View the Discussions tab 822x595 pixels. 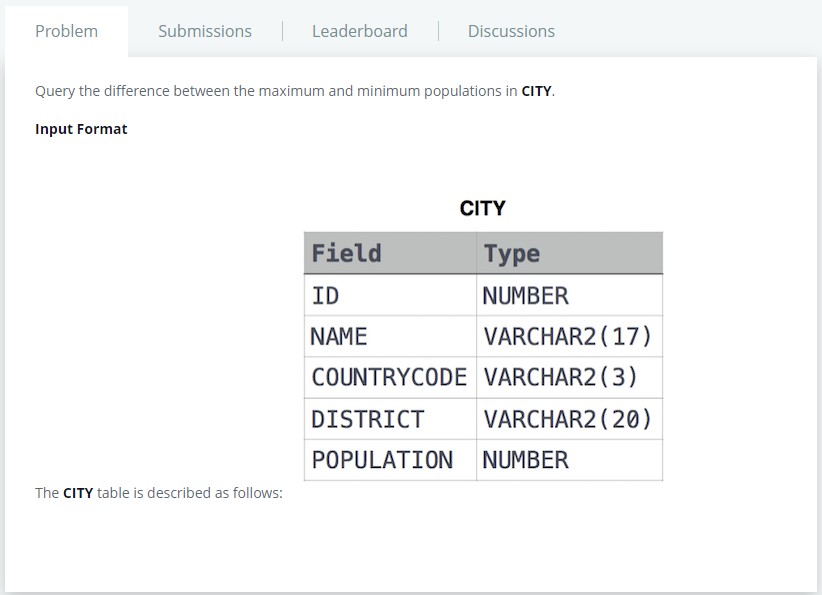pos(510,31)
